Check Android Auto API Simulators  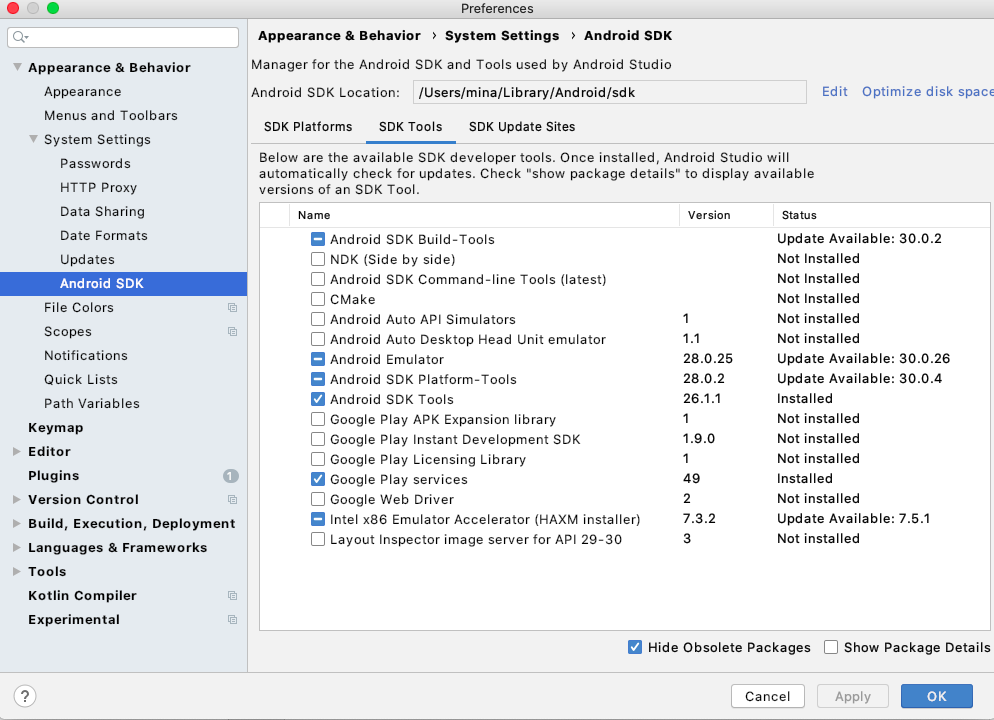pyautogui.click(x=318, y=319)
